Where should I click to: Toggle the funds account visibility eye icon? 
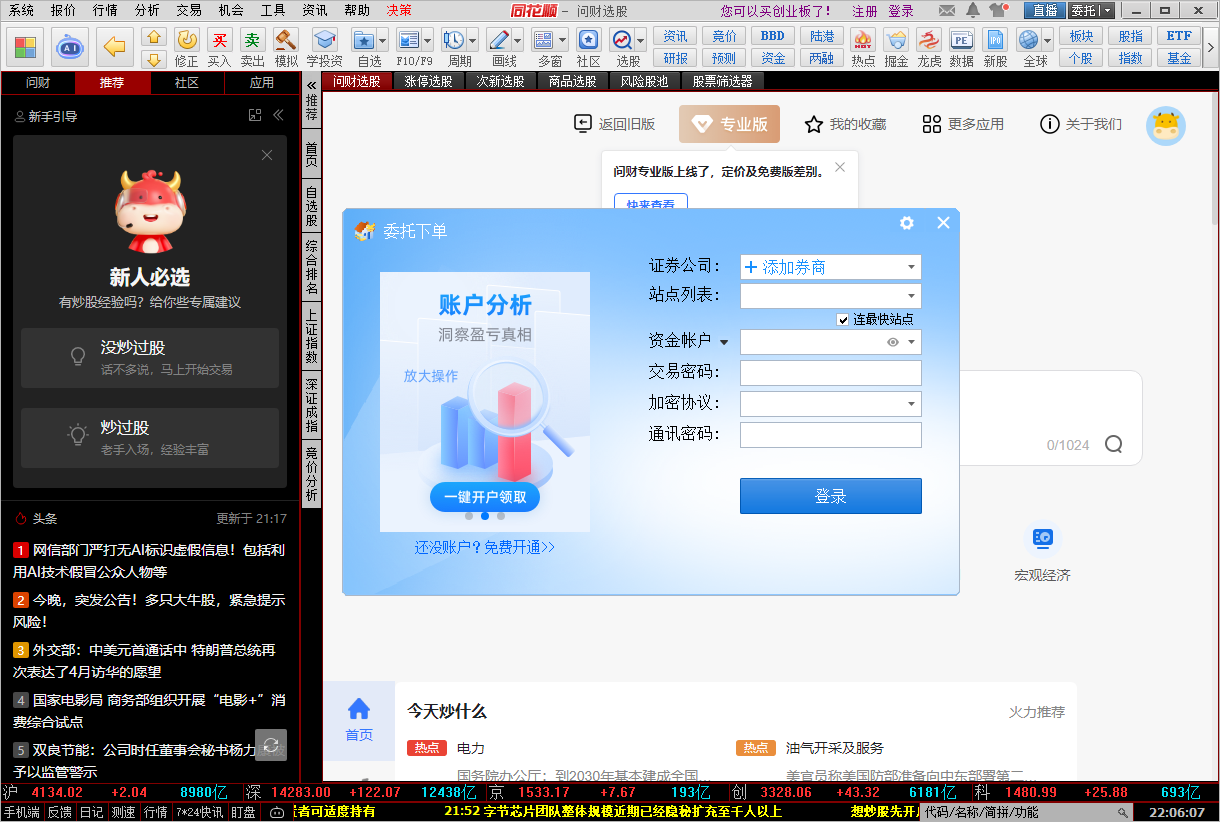891,341
